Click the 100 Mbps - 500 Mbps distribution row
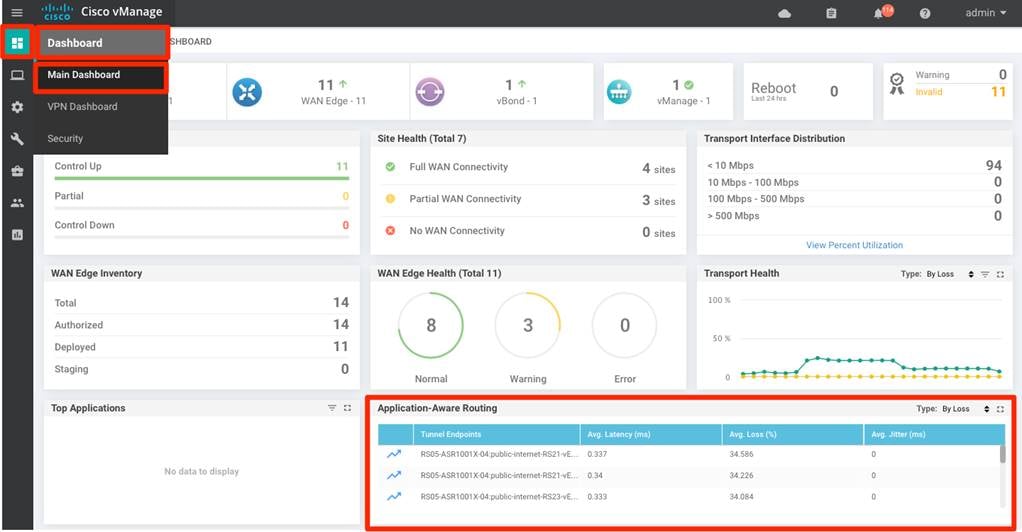1022x532 pixels. (x=854, y=199)
